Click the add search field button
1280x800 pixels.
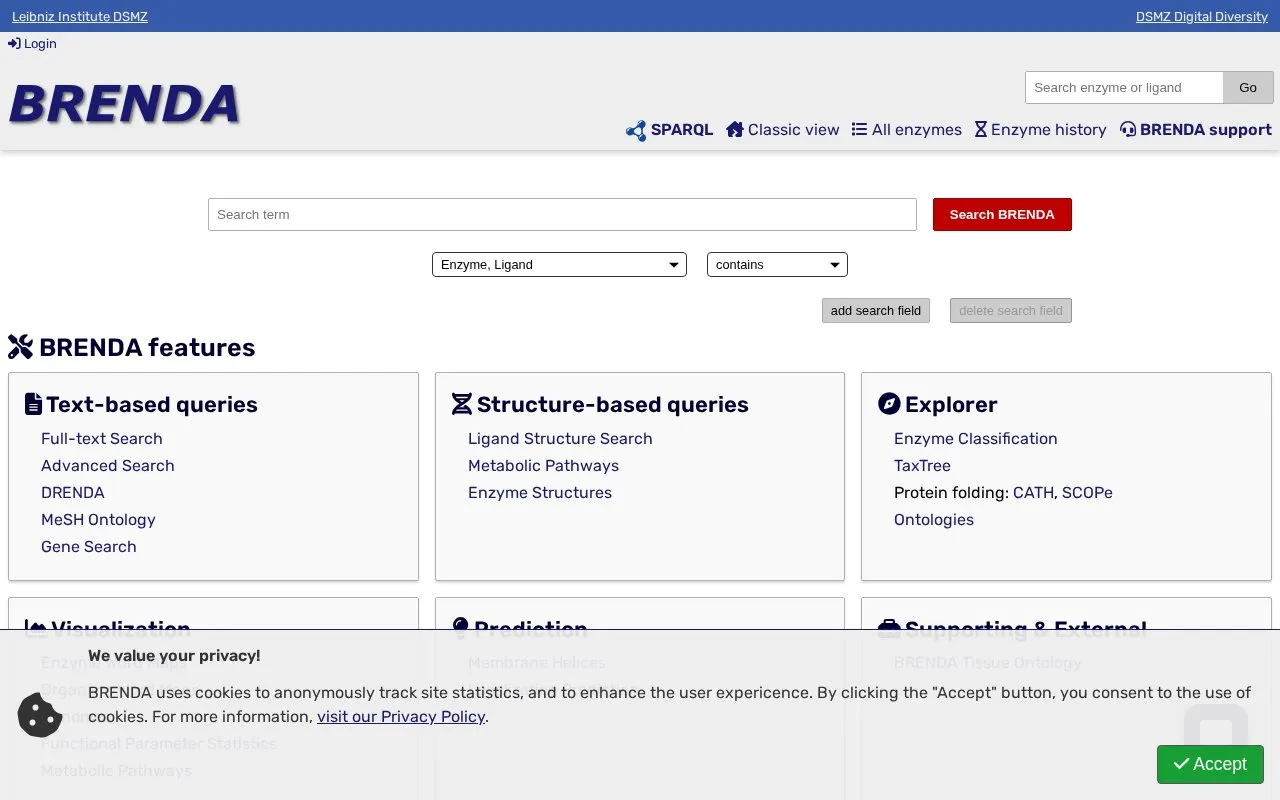tap(876, 310)
